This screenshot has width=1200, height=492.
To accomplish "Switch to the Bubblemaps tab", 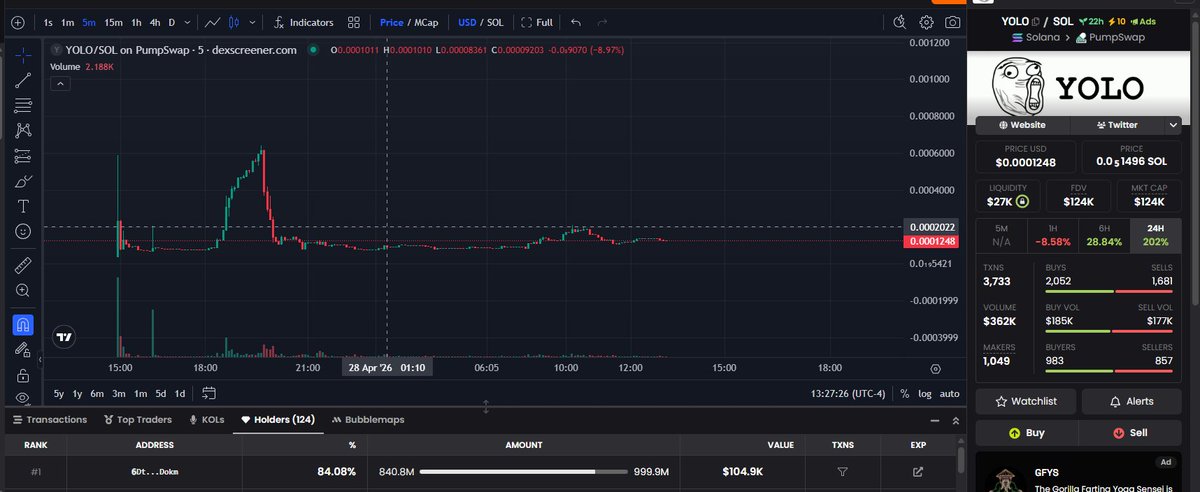I will click(x=368, y=420).
